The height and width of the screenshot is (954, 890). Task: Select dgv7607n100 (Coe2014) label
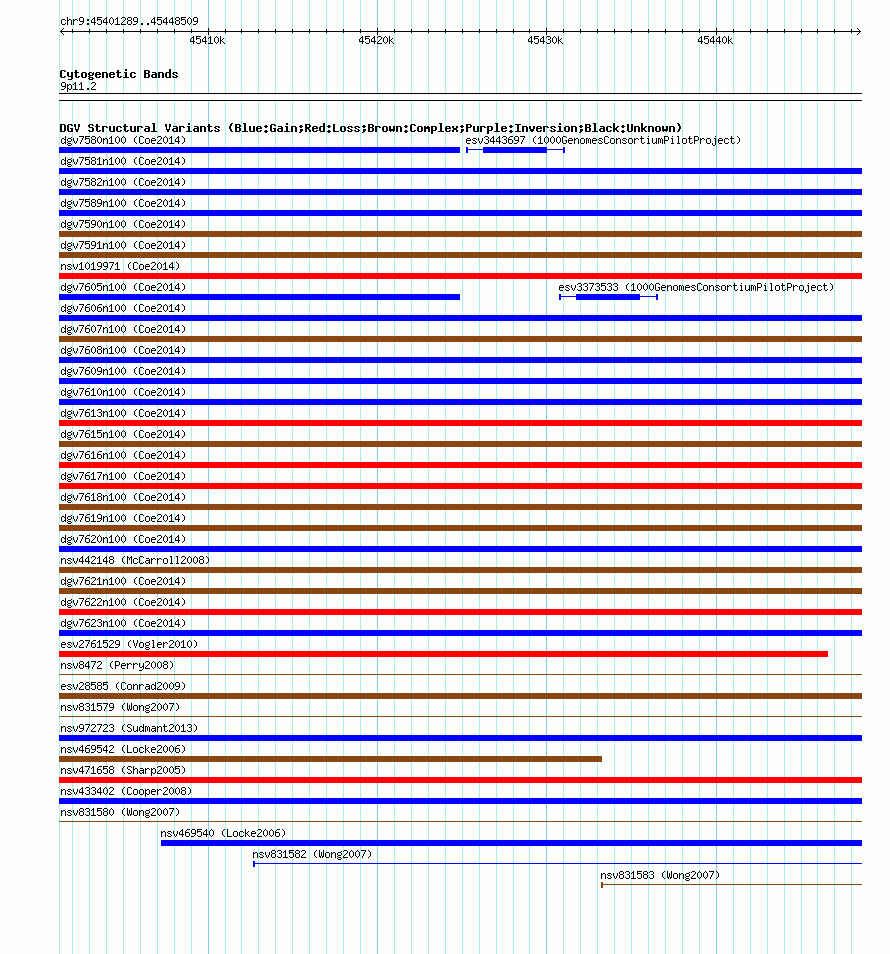point(123,329)
